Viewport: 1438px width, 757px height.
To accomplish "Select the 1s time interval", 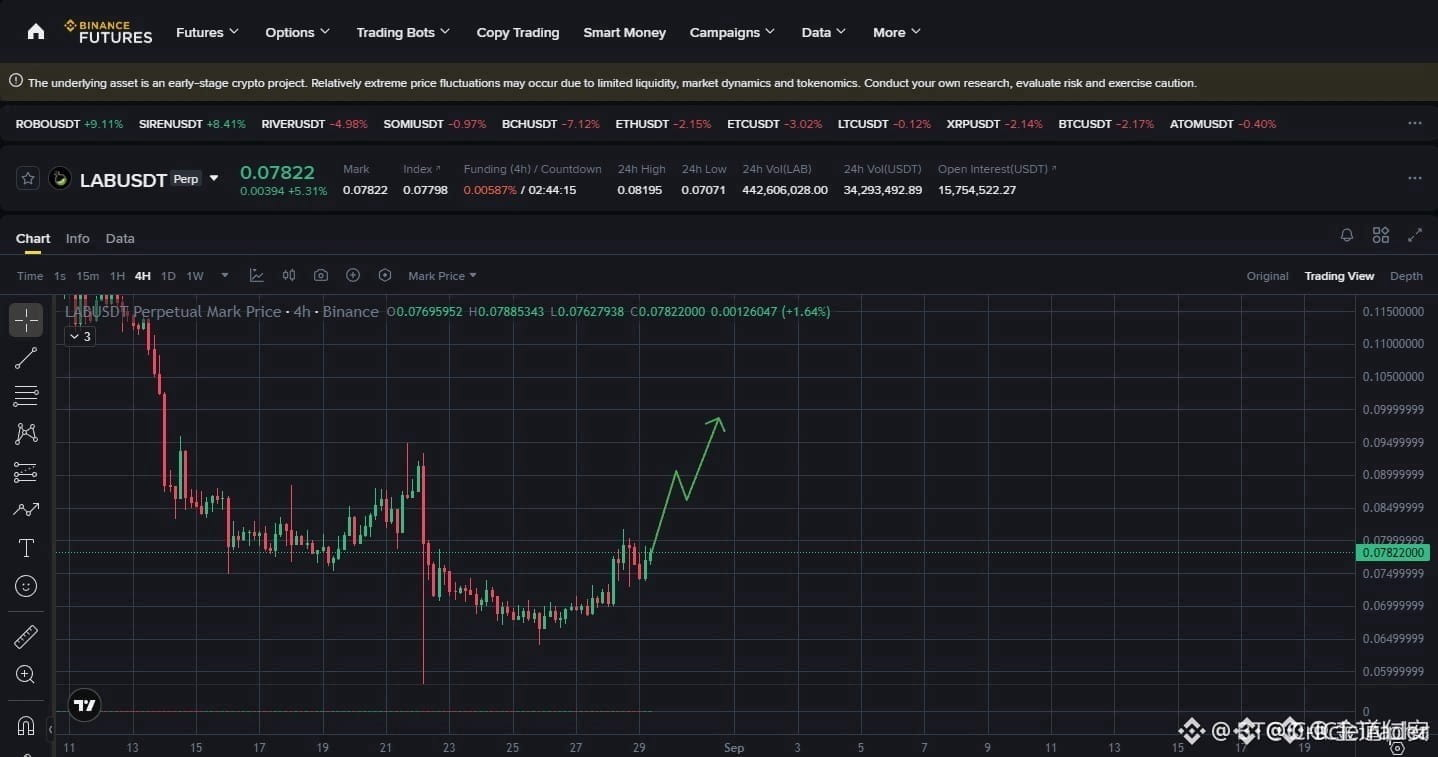I will click(60, 276).
